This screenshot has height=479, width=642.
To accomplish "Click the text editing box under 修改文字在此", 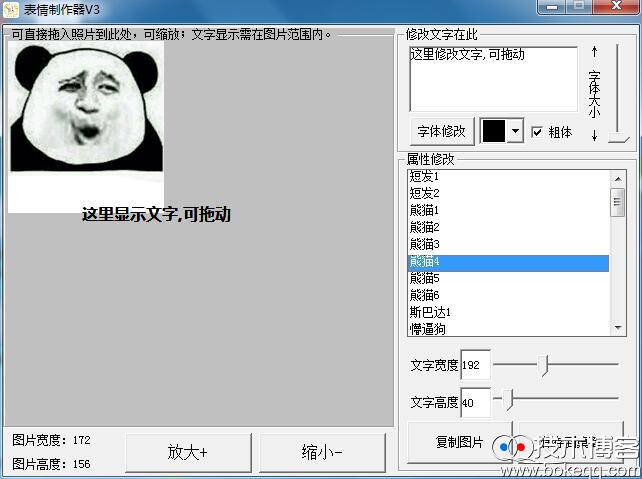I will (493, 78).
